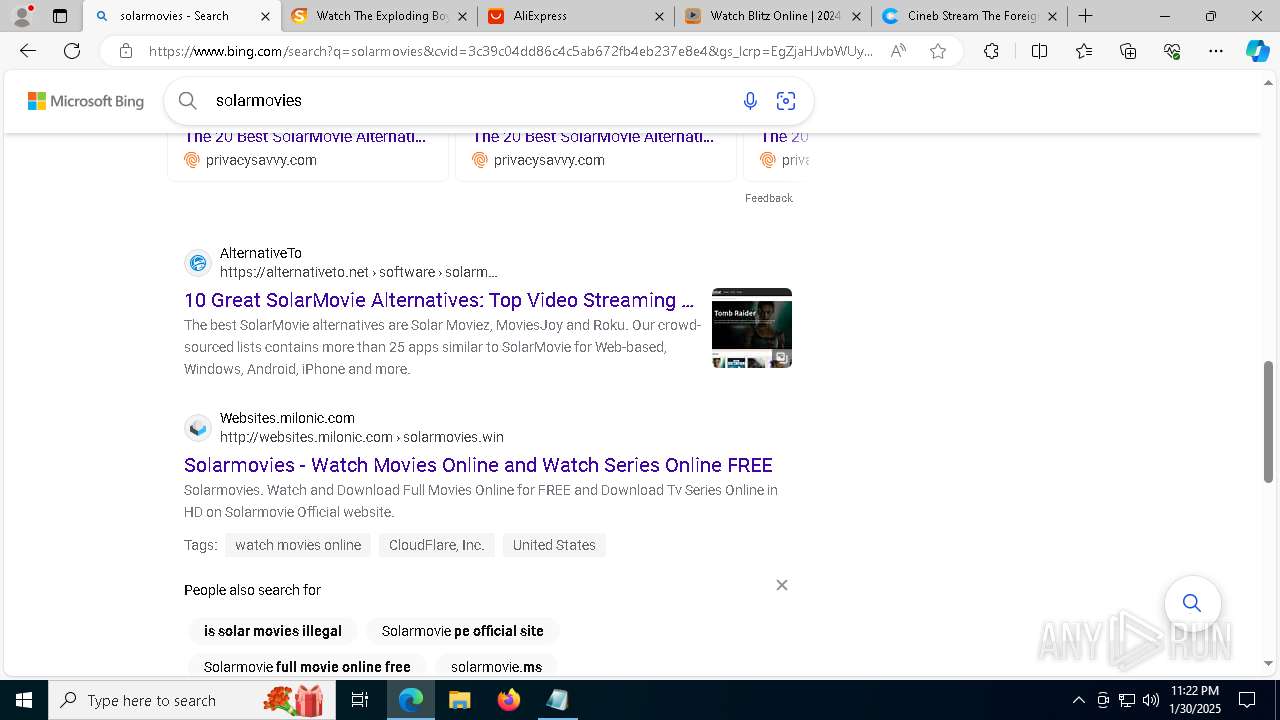This screenshot has height=720, width=1280.
Task: Search 'Solarmovie full movie online free' suggestion
Action: [307, 667]
